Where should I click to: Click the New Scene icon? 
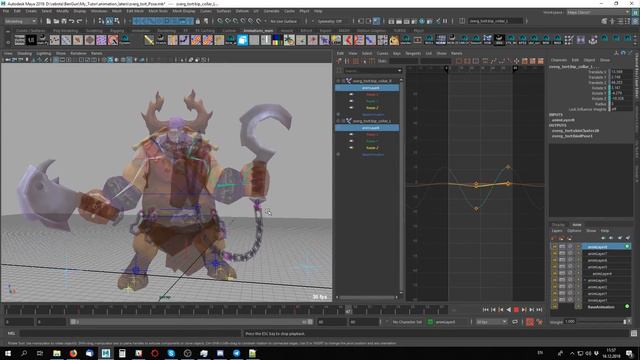pos(49,21)
